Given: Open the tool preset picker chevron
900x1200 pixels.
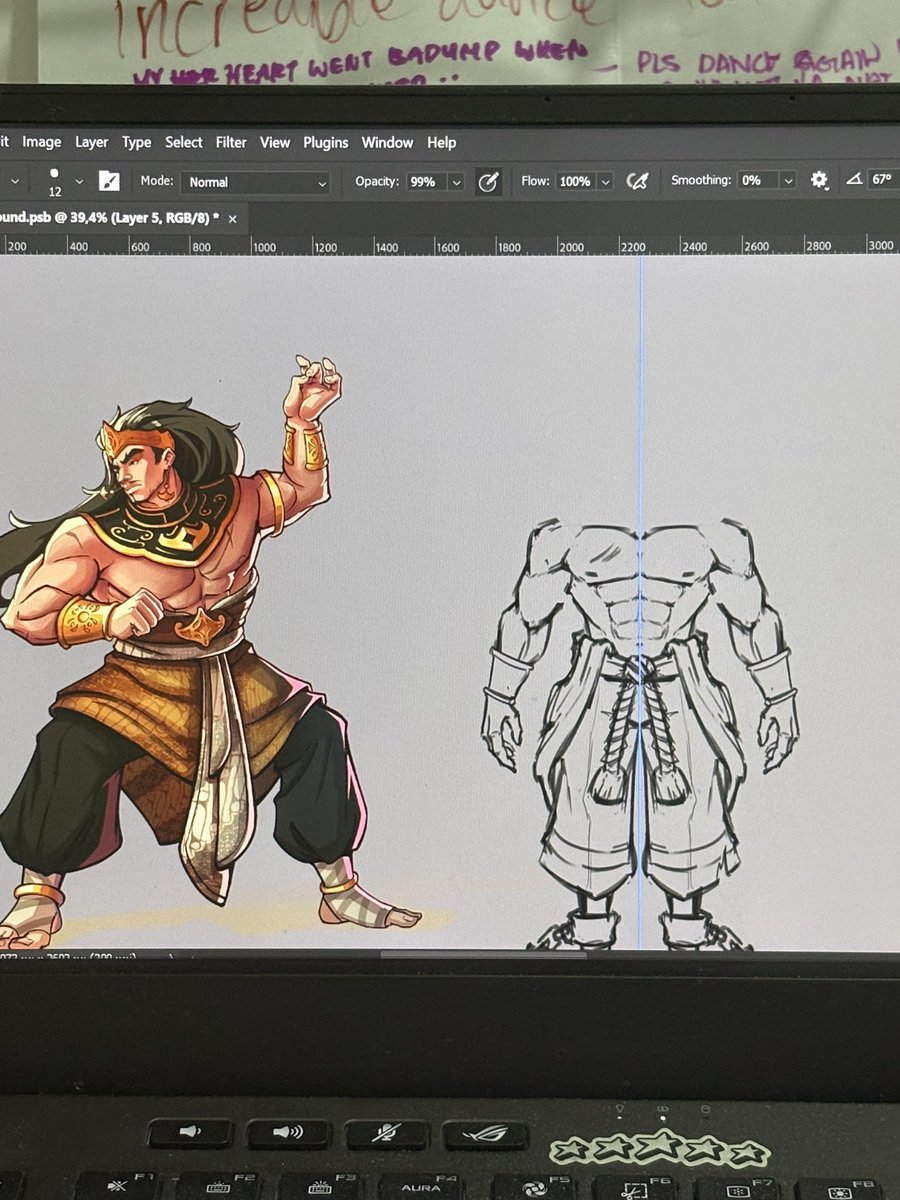Looking at the screenshot, I should (14, 182).
